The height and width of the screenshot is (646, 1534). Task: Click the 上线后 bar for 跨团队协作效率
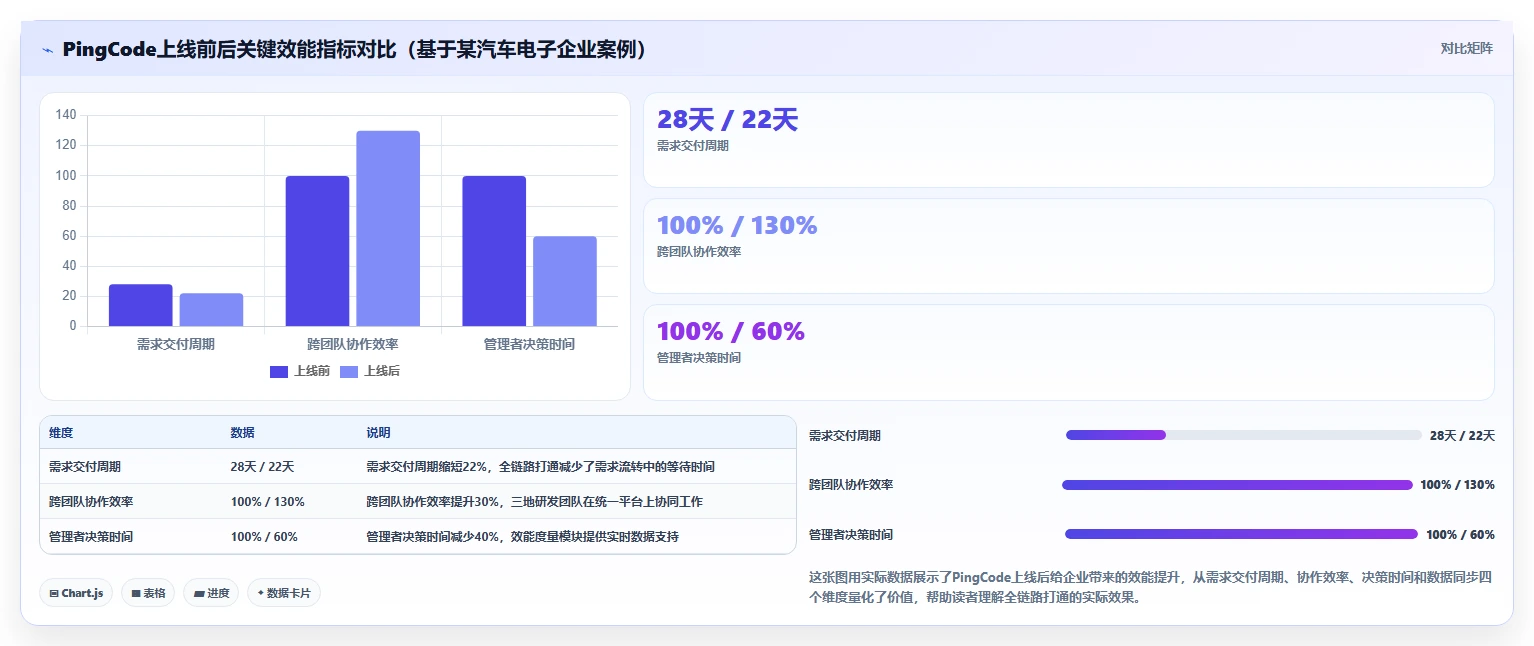click(388, 228)
